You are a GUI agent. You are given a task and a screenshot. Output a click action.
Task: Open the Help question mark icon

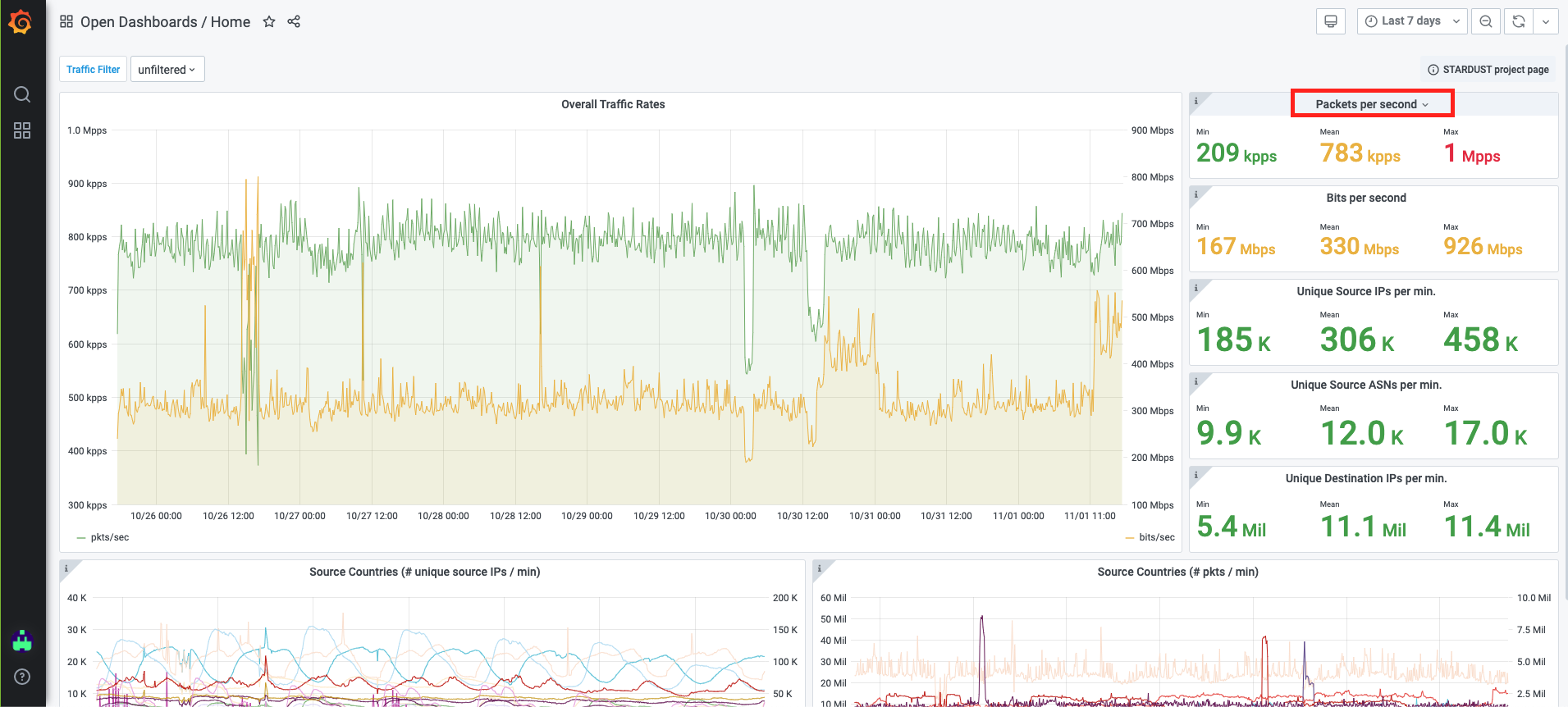click(22, 677)
